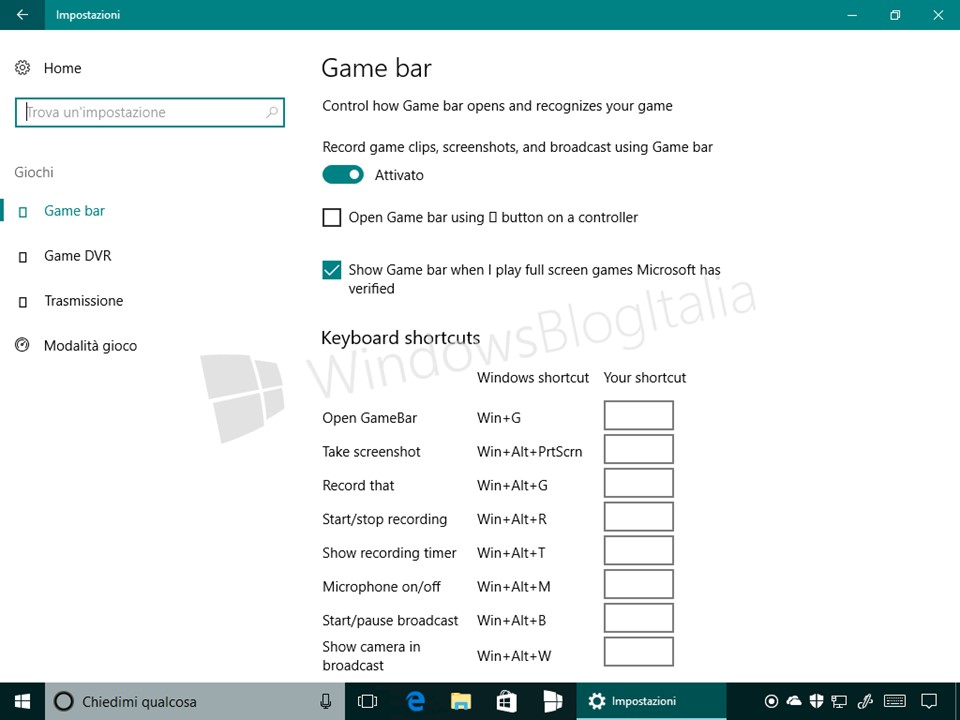Open File Explorer from the taskbar
The image size is (960, 720).
coord(461,701)
